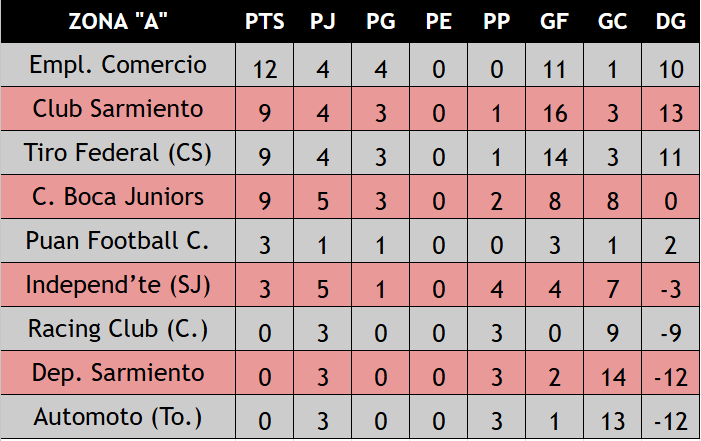Click the DG column header
This screenshot has width=701, height=441.
coord(670,22)
